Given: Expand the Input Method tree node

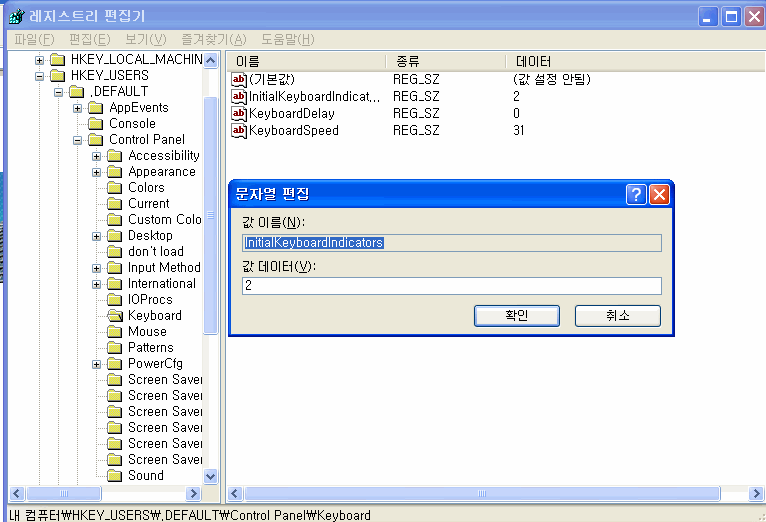Looking at the screenshot, I should click(x=97, y=268).
